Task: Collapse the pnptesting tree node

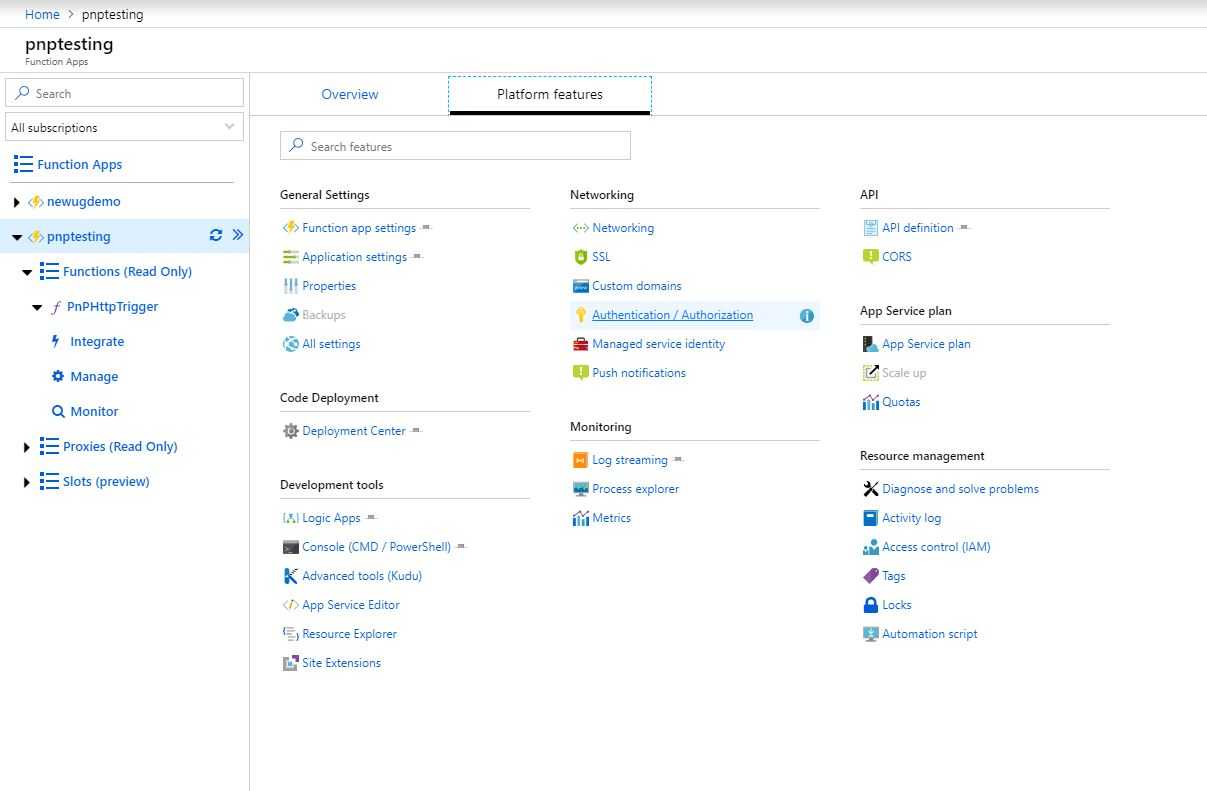Action: point(17,237)
